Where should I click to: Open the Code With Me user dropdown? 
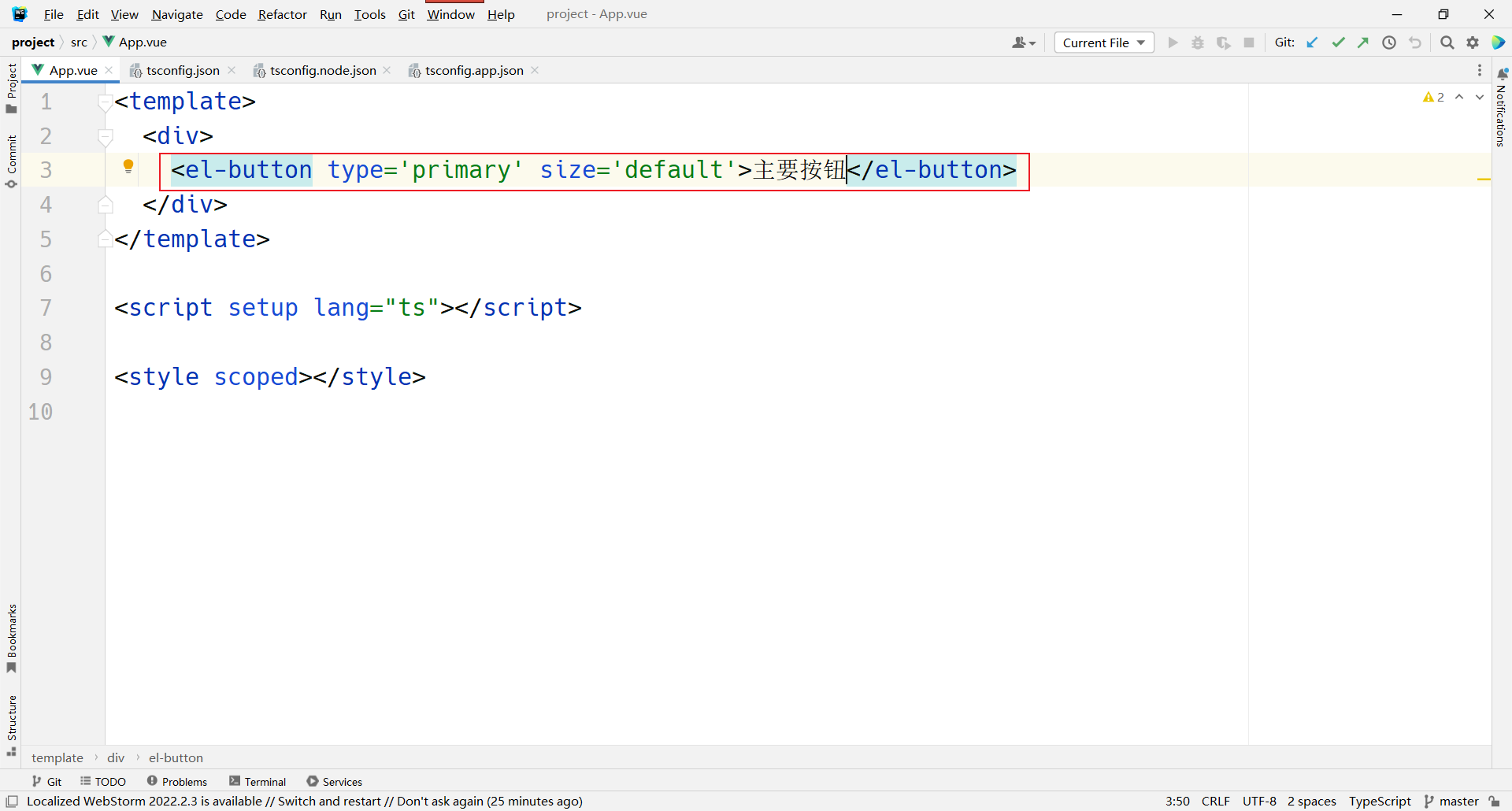1024,43
